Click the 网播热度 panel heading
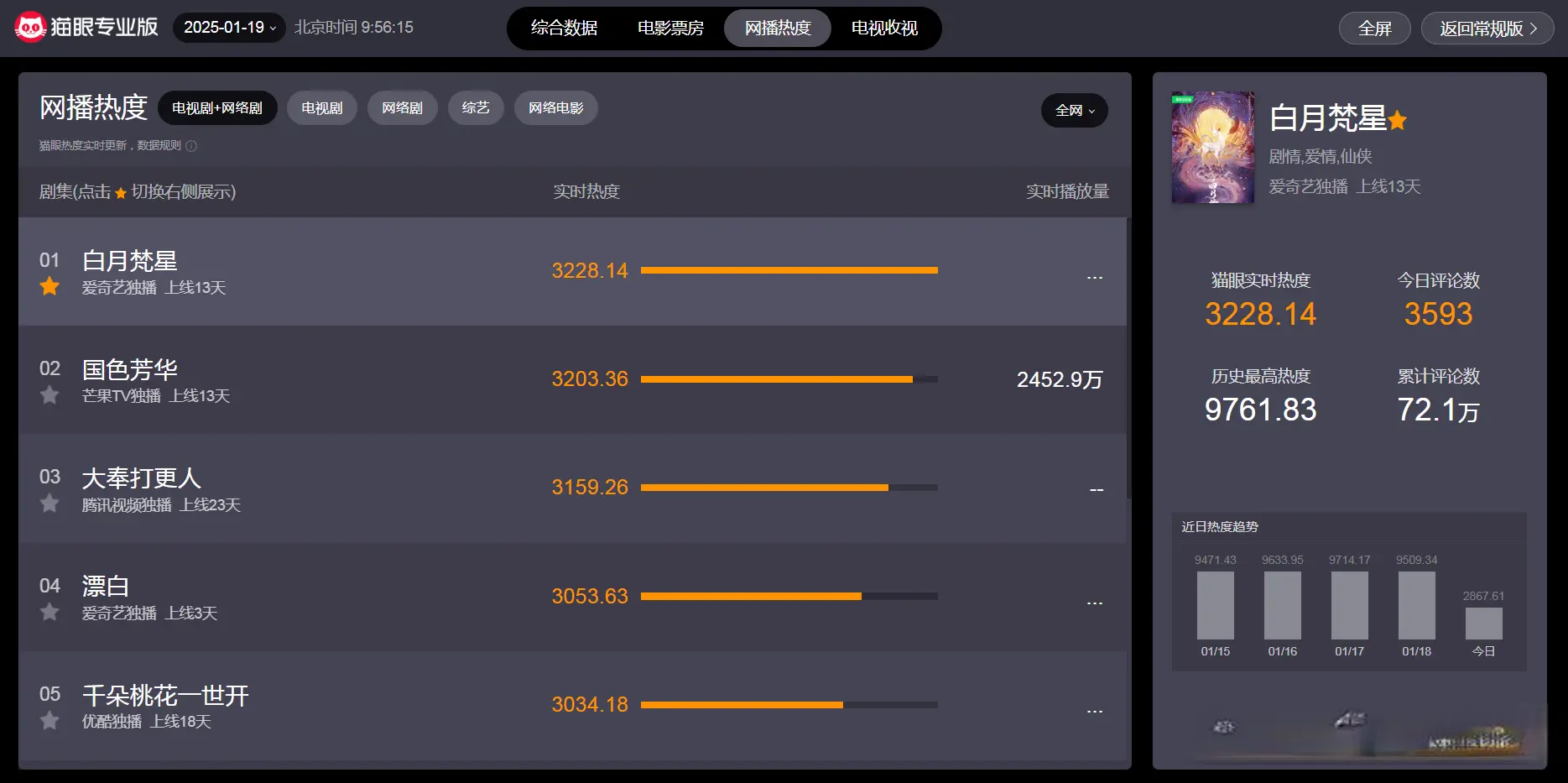The height and width of the screenshot is (783, 1568). pos(93,107)
